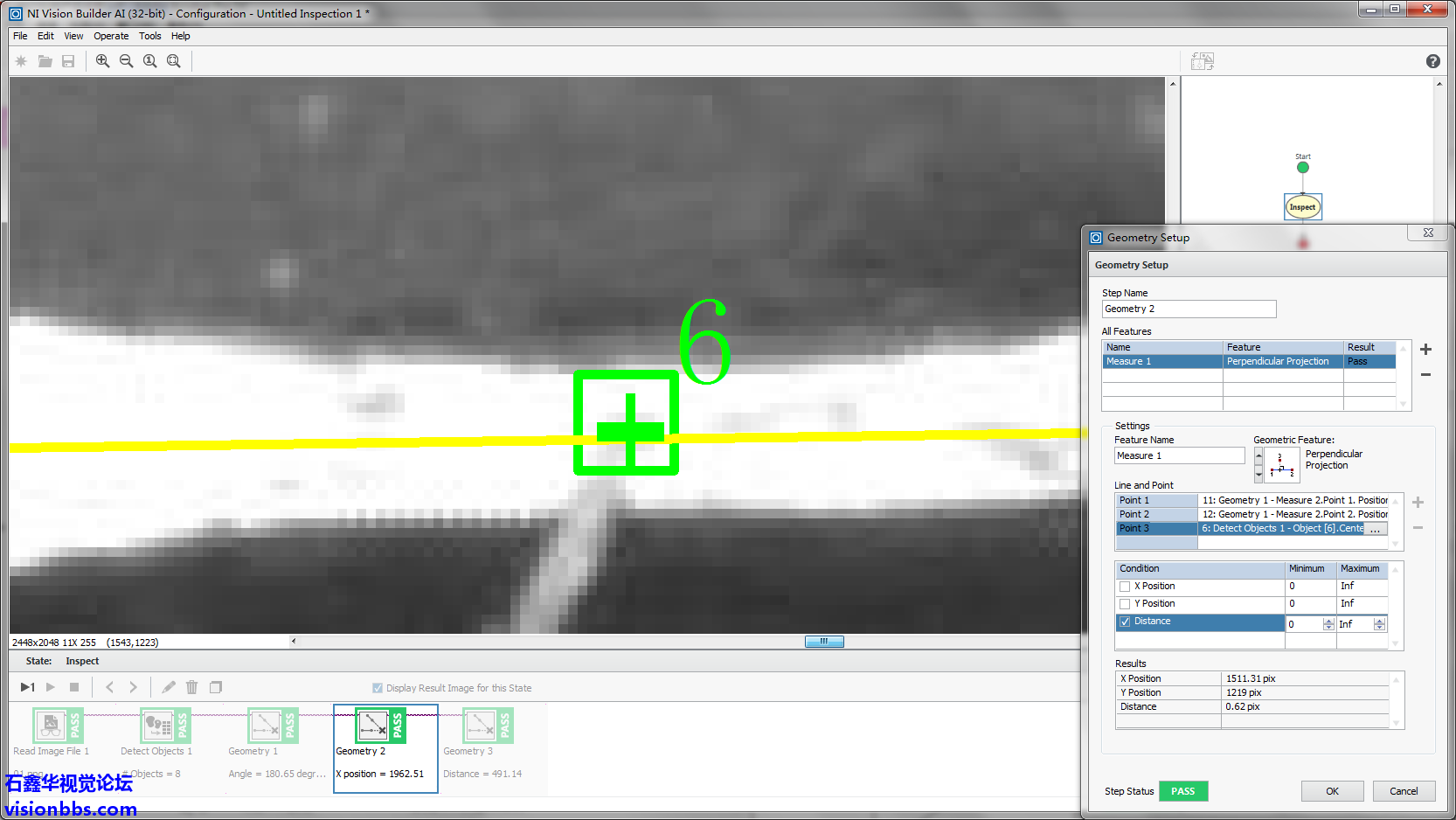Viewport: 1456px width, 820px height.
Task: Click the Inspect state node in diagram
Action: click(1302, 207)
